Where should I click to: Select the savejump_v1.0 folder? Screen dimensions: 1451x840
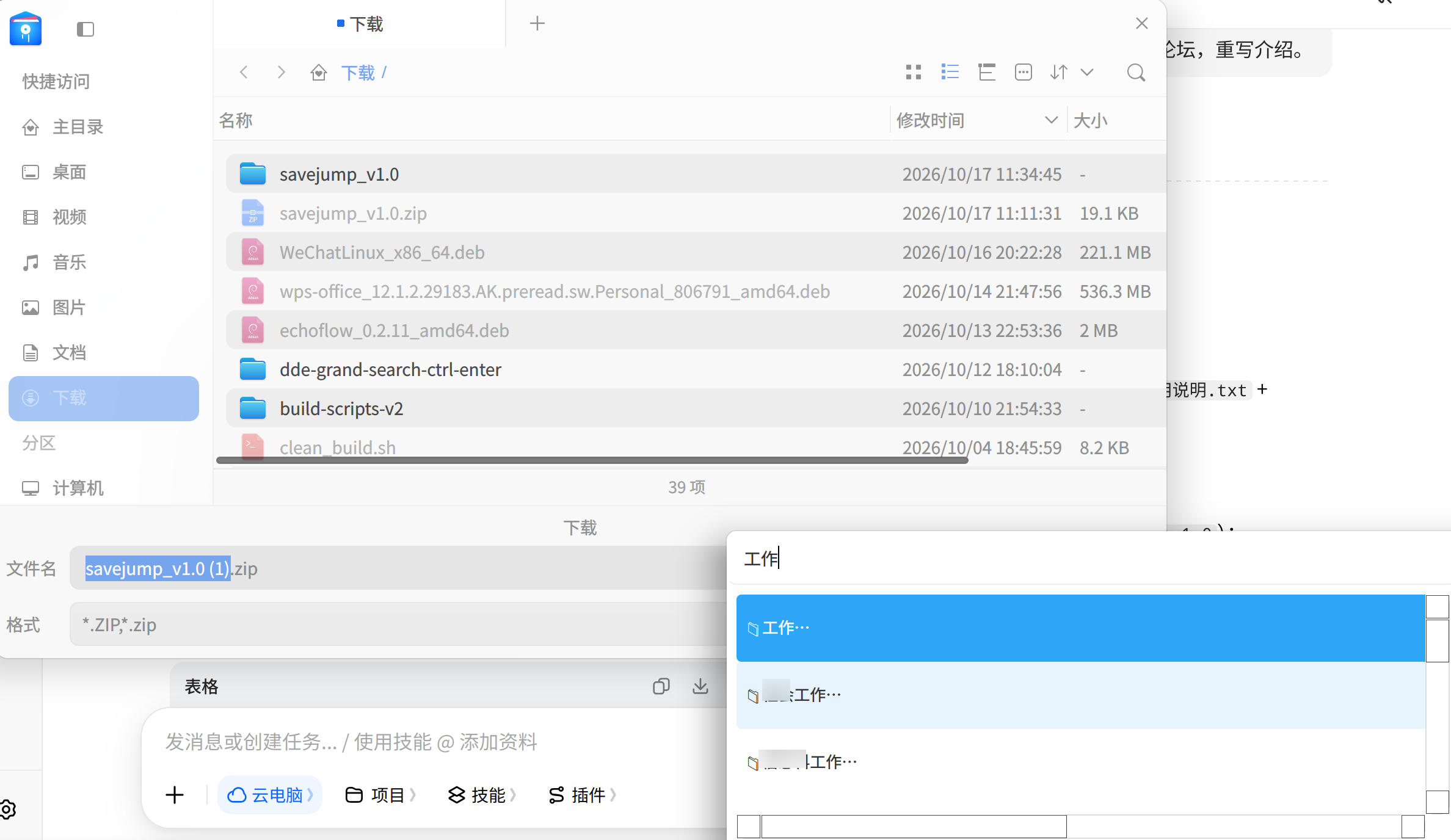click(696, 174)
